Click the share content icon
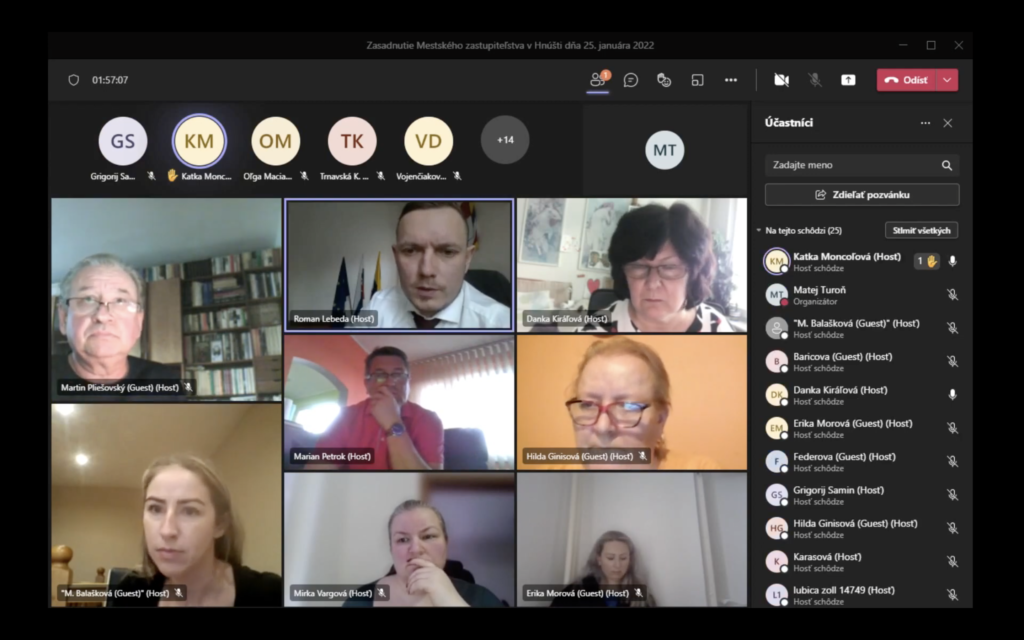Viewport: 1024px width, 640px height. pos(848,80)
